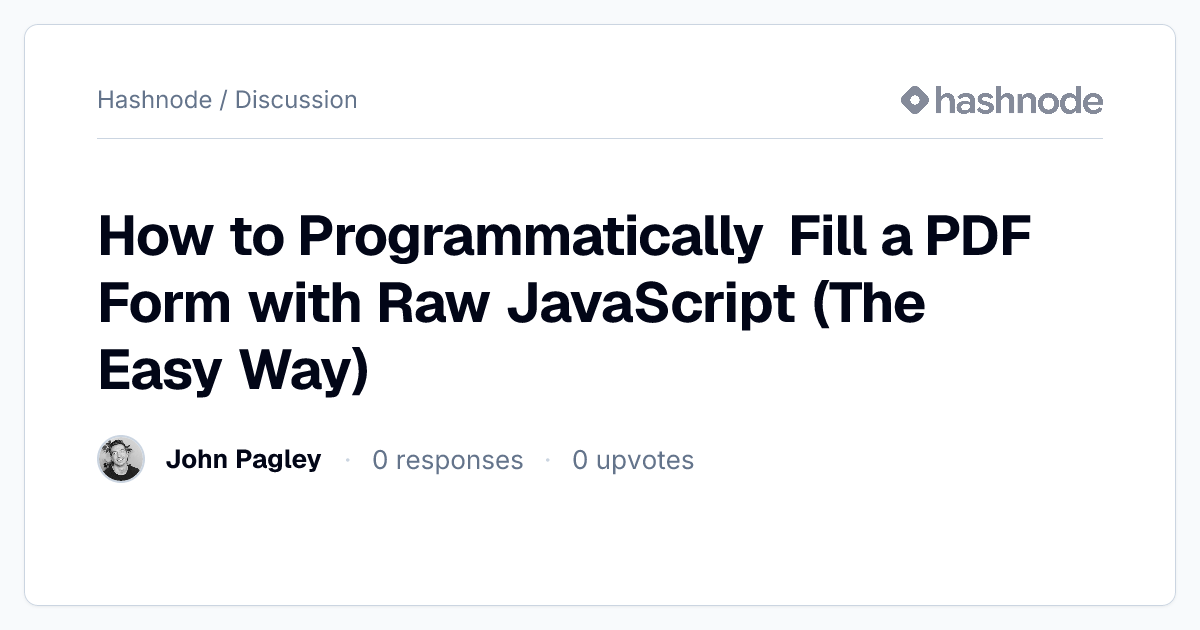
Task: Click the dot separator before "0 upvotes"
Action: [x=548, y=460]
